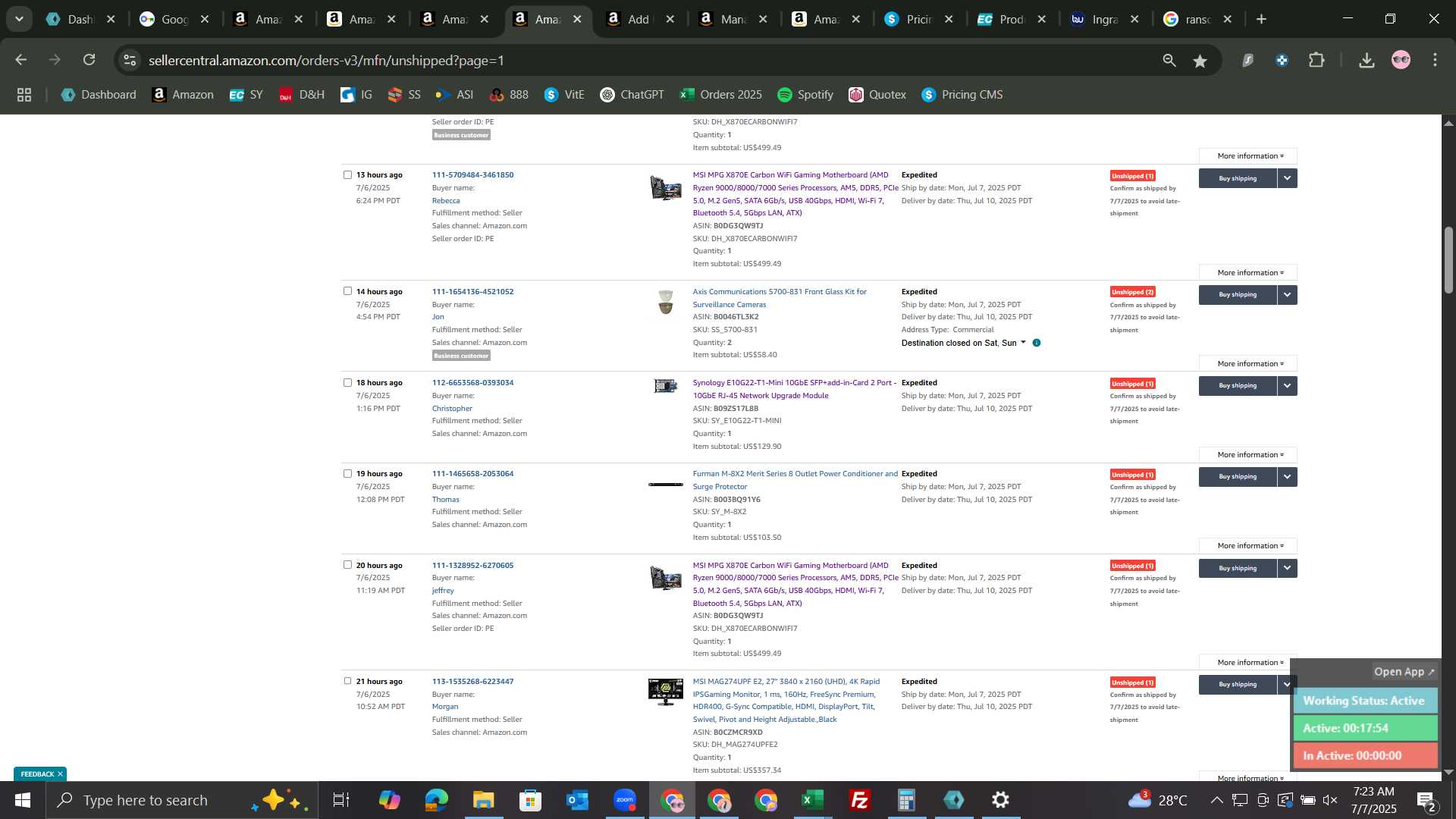Open browser Downloads icon
1456x819 pixels.
coord(1367,61)
